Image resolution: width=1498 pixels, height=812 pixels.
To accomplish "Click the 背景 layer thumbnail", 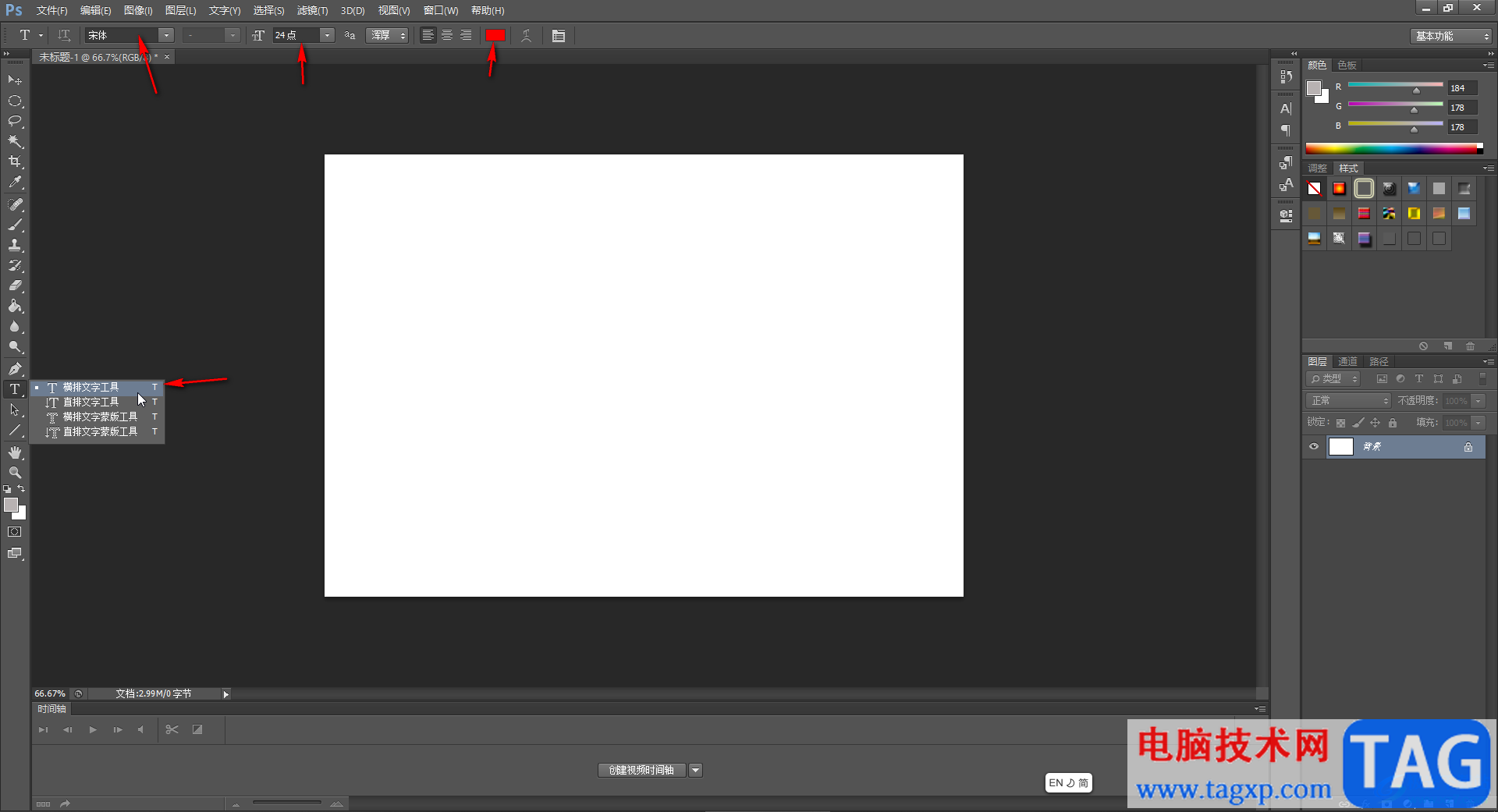I will pos(1340,447).
